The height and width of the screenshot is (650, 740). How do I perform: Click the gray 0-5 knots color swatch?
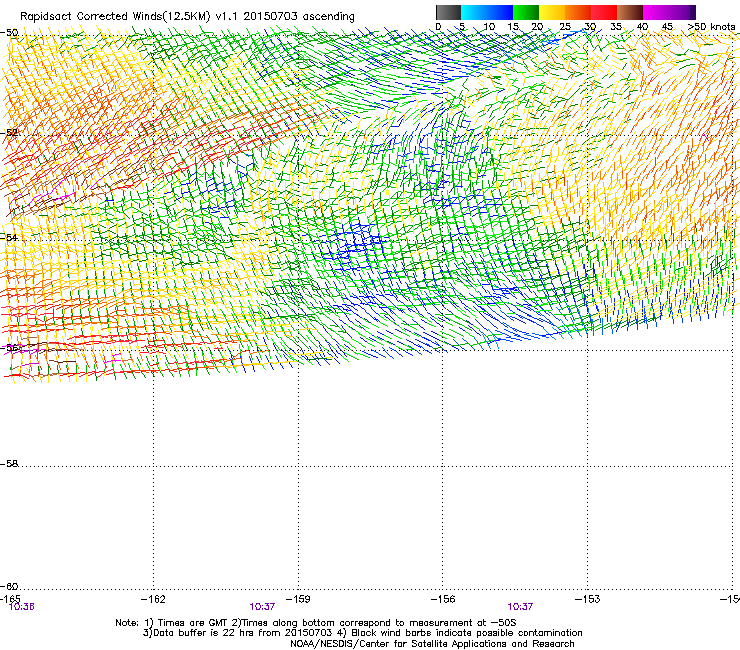[x=448, y=12]
